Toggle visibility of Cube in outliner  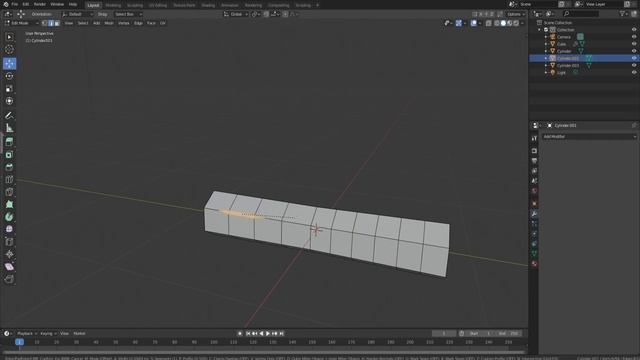tap(634, 44)
